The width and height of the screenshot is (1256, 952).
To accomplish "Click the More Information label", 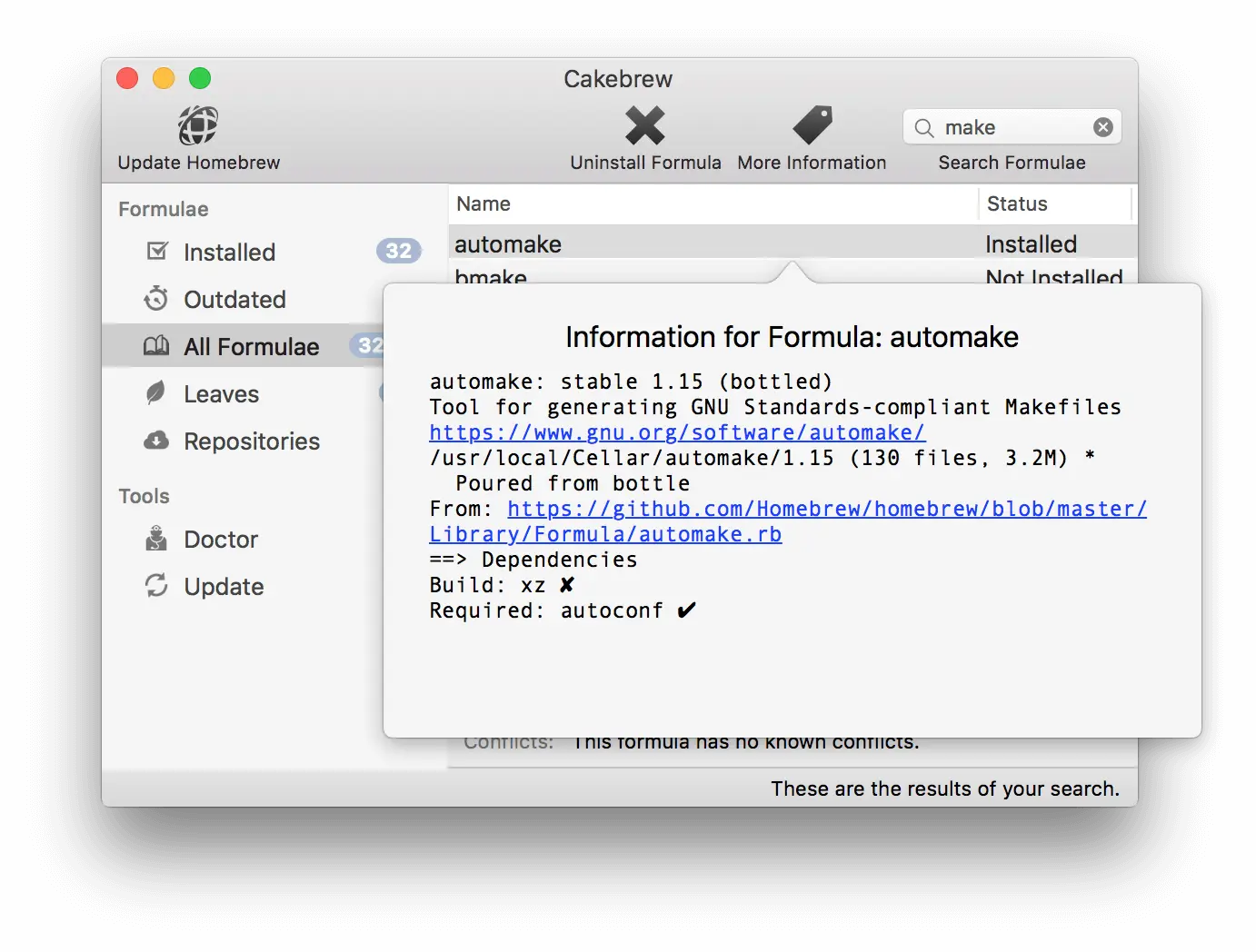I will tap(812, 163).
